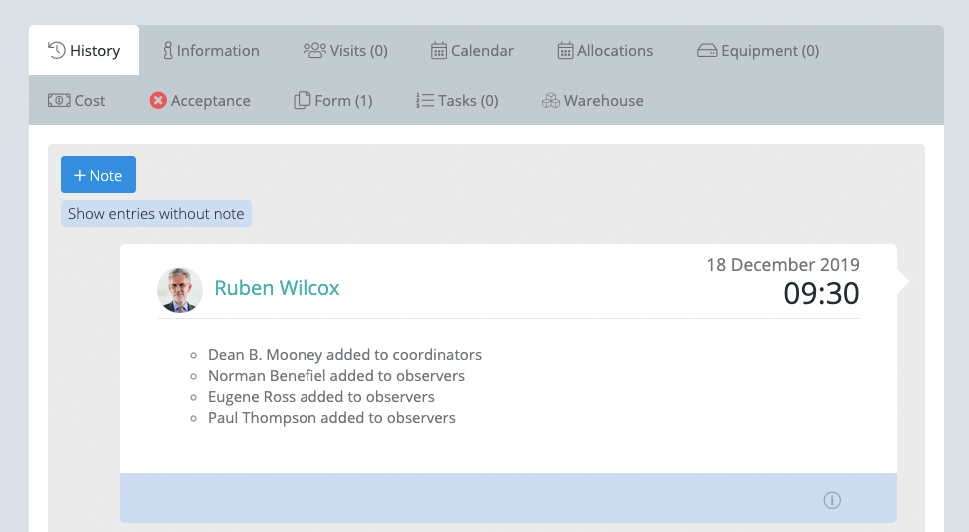Viewport: 969px width, 532px height.
Task: Click the Warehouse boxes icon
Action: coord(551,100)
